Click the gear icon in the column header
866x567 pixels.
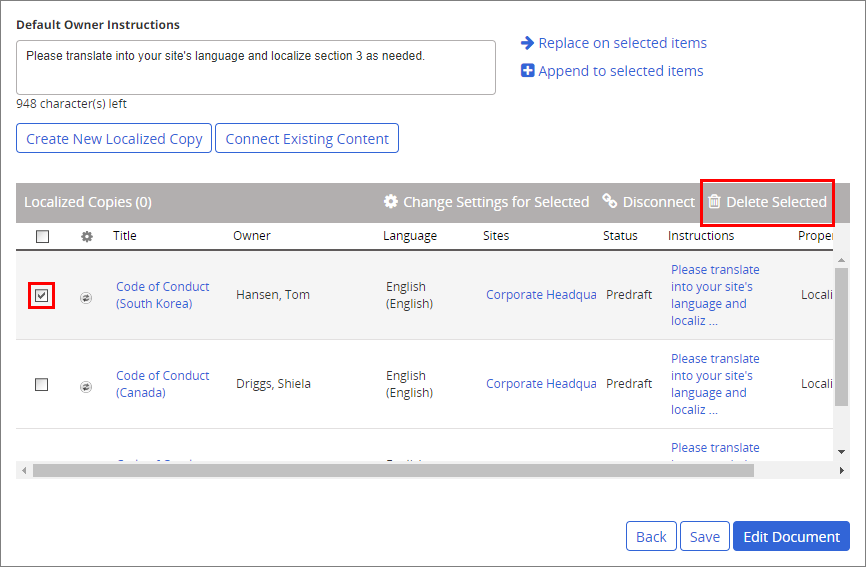coord(86,237)
